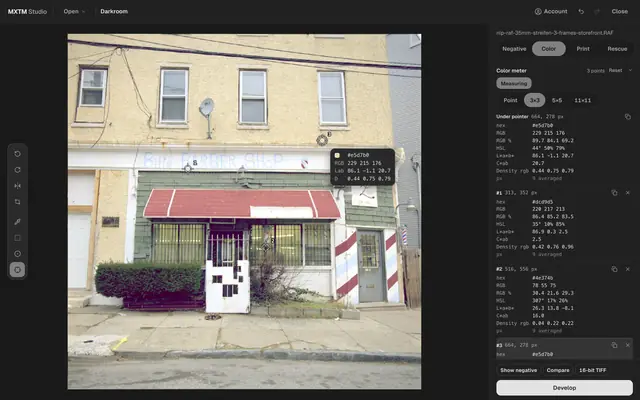Copy the Under pointer color values
The width and height of the screenshot is (640, 400).
click(627, 117)
